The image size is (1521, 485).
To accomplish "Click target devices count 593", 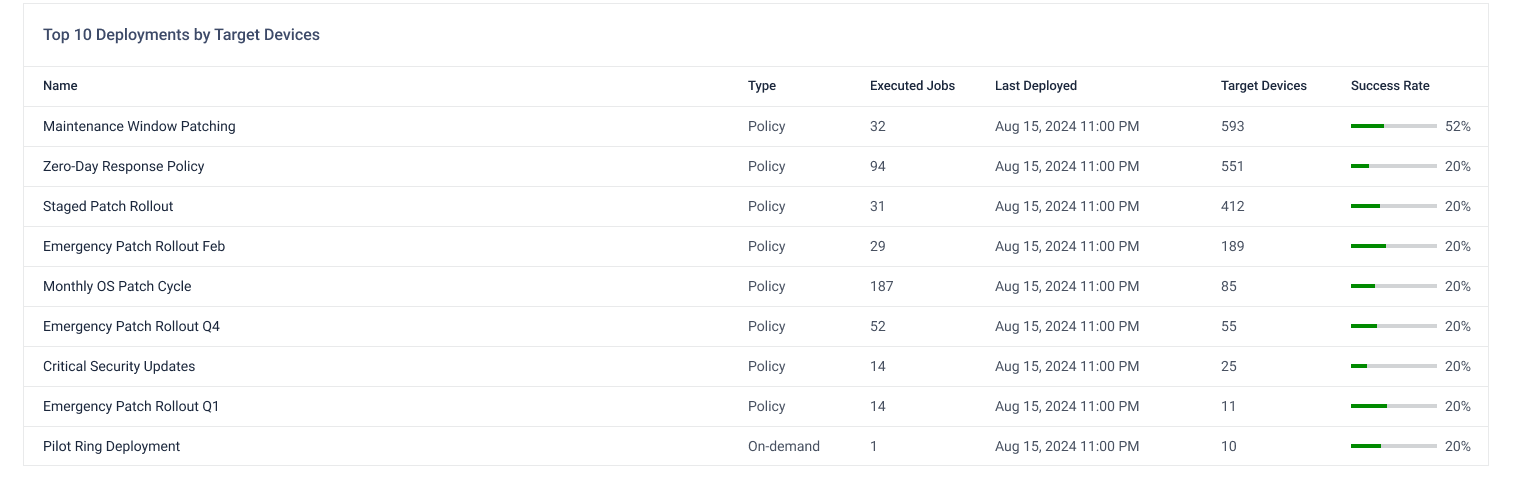I will pyautogui.click(x=1232, y=127).
